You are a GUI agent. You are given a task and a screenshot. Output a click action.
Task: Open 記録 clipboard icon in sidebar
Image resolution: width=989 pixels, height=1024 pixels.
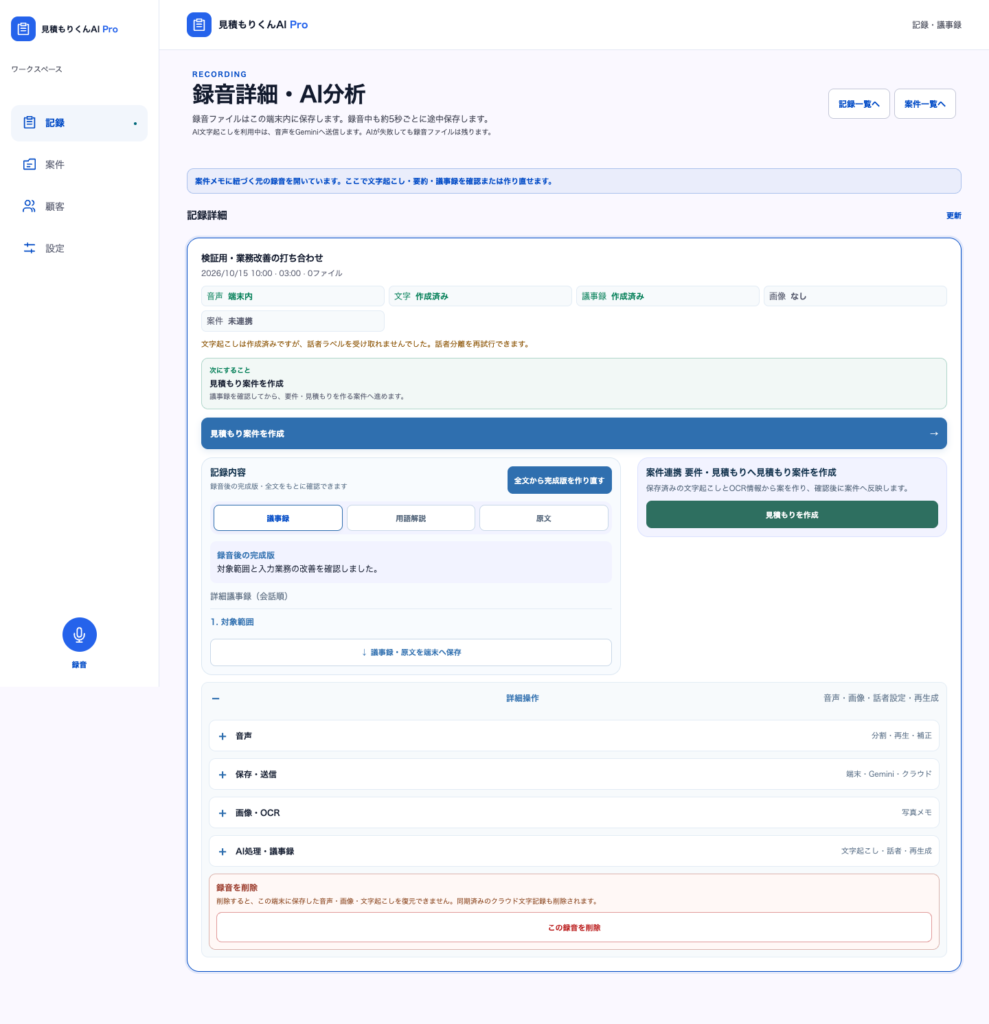coord(29,122)
